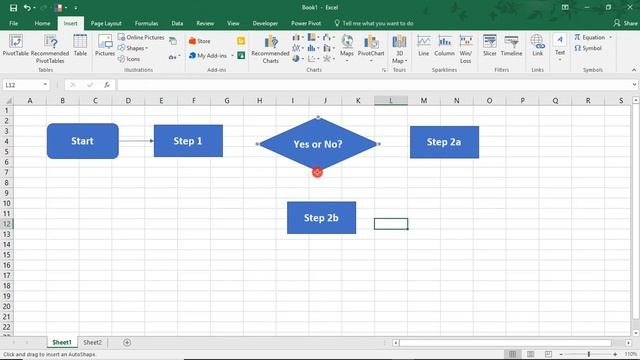Open the Shapes gallery dropdown

point(133,48)
